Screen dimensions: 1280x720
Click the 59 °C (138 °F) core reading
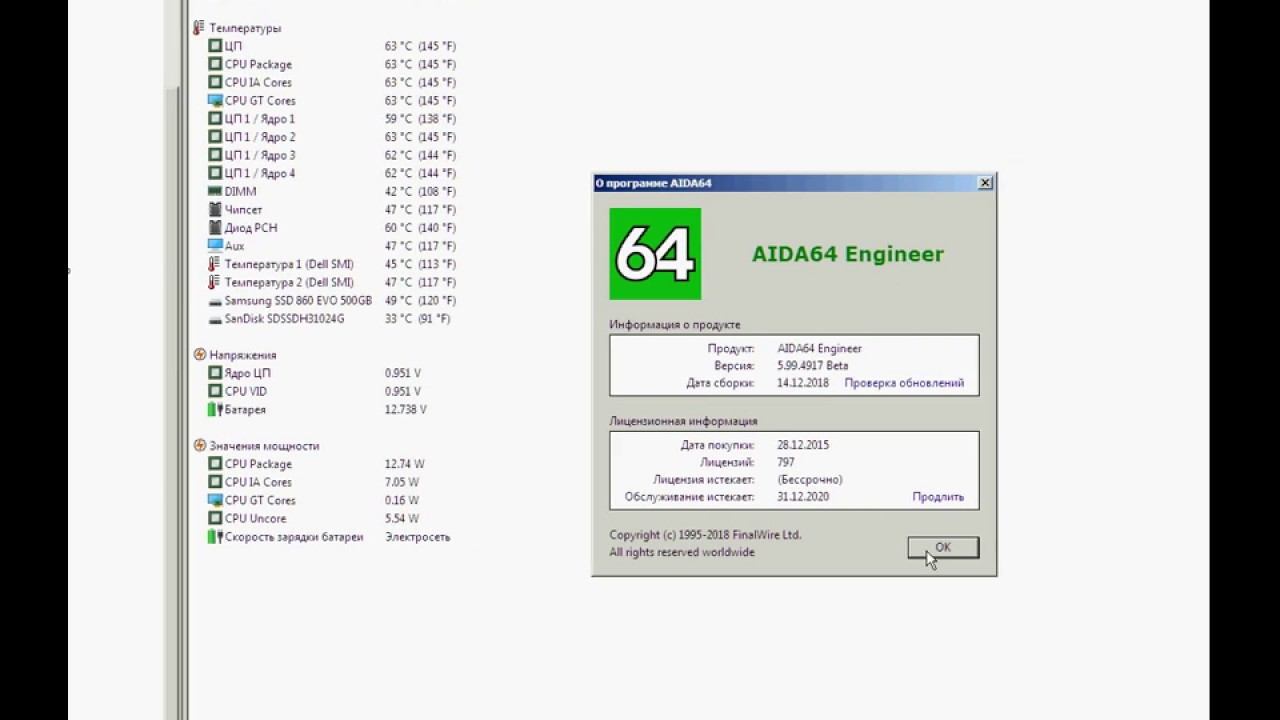tap(420, 119)
